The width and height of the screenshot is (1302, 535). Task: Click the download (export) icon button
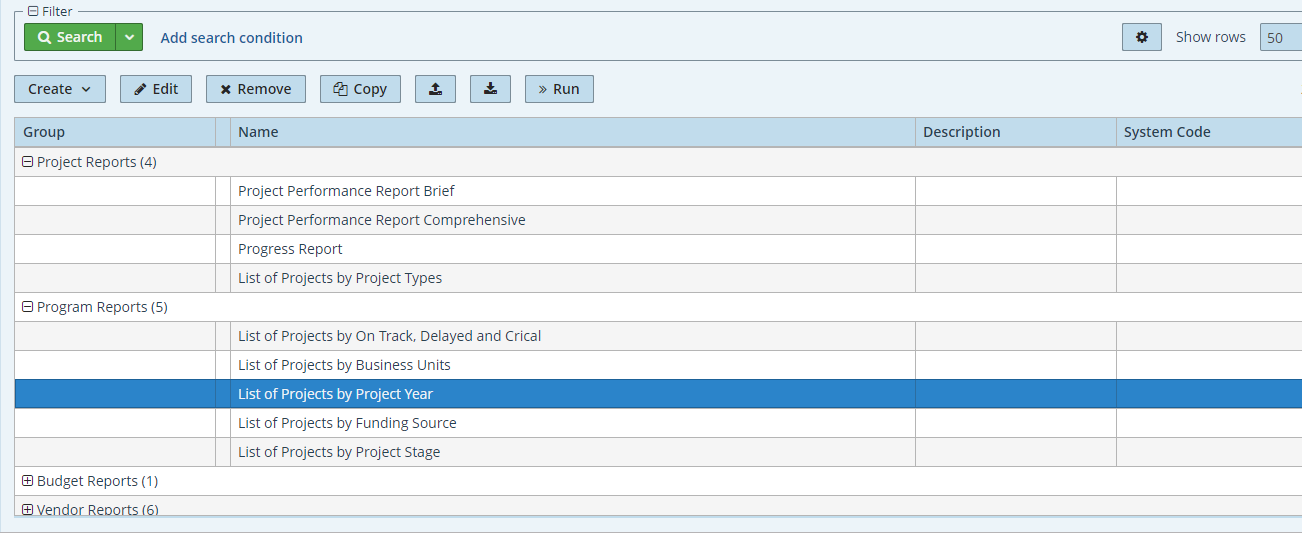point(490,89)
